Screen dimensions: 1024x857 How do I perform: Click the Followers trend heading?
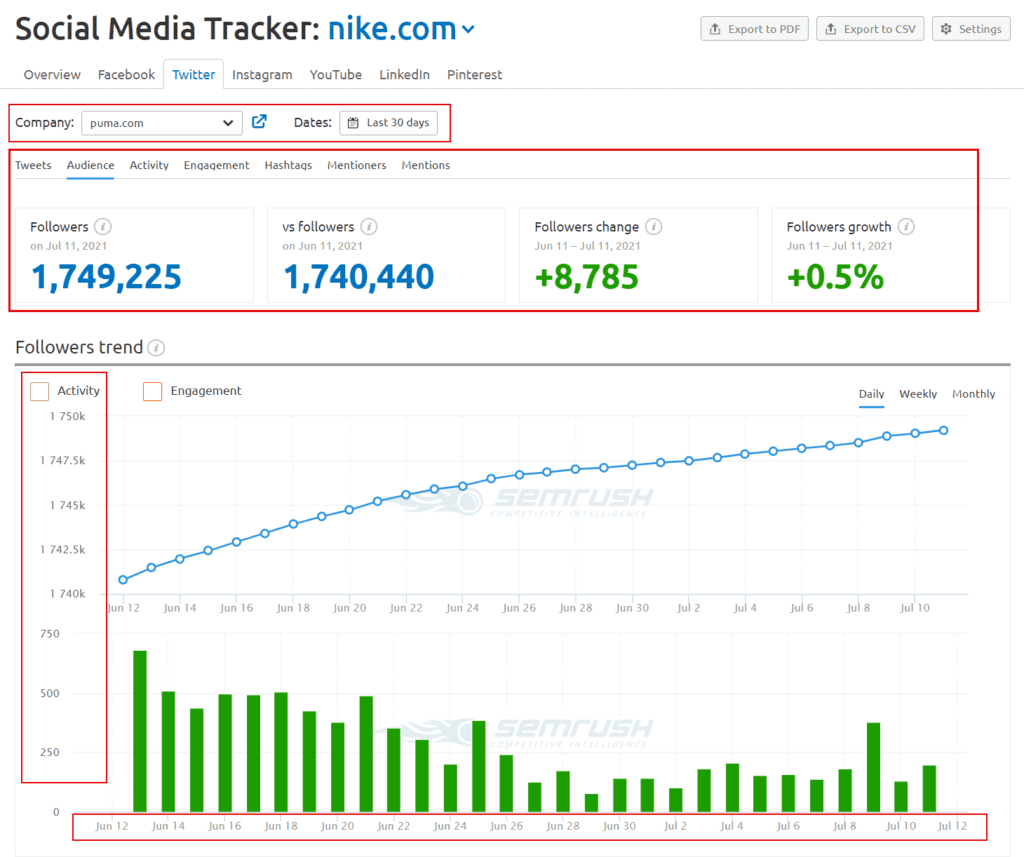click(x=79, y=347)
